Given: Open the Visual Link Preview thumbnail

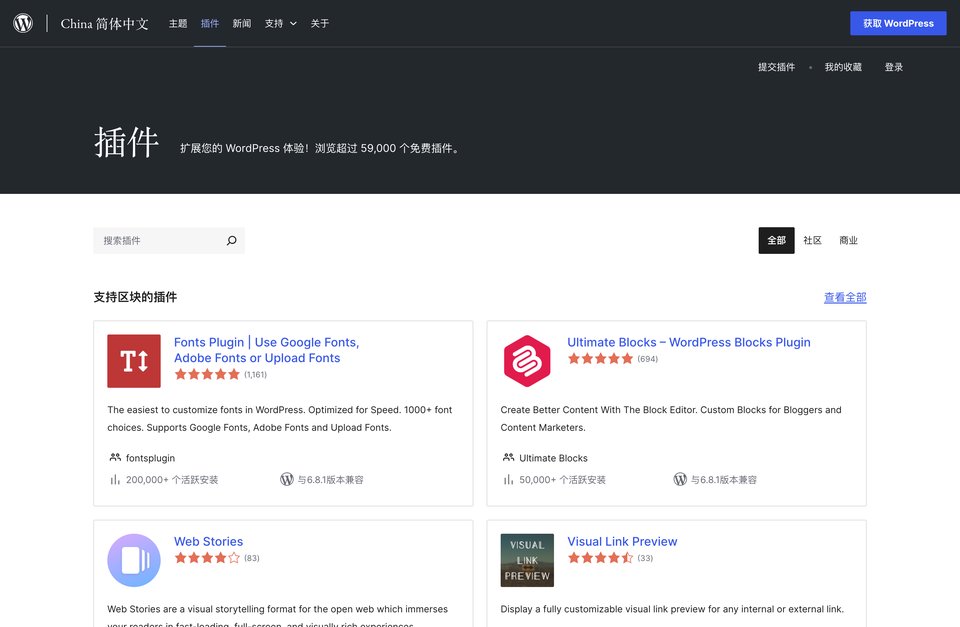Looking at the screenshot, I should (x=527, y=560).
